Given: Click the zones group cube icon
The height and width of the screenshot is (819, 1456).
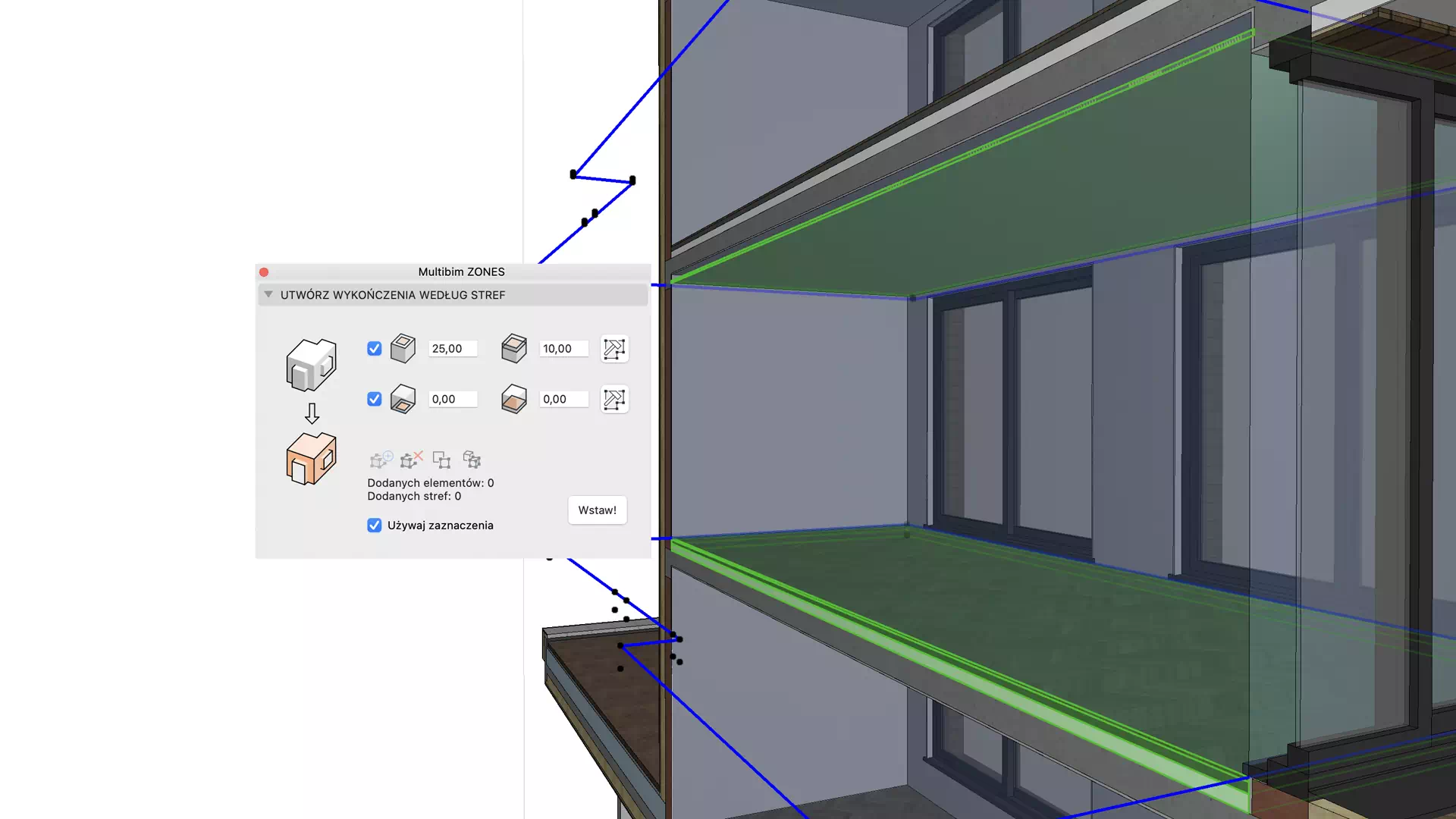Looking at the screenshot, I should (x=472, y=460).
